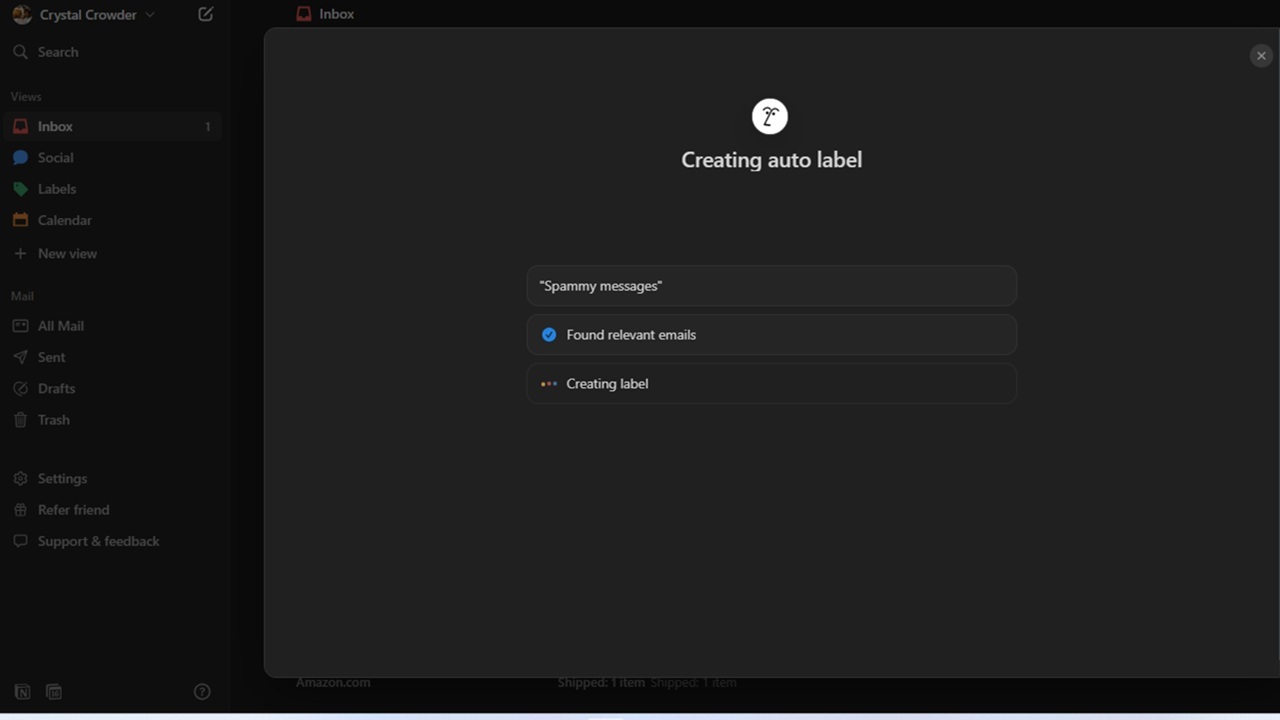Click the Creating label progress indicator
The width and height of the screenshot is (1280, 720).
pyautogui.click(x=548, y=383)
